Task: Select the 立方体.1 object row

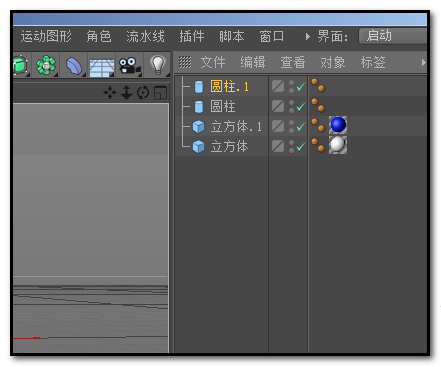Action: coord(236,127)
